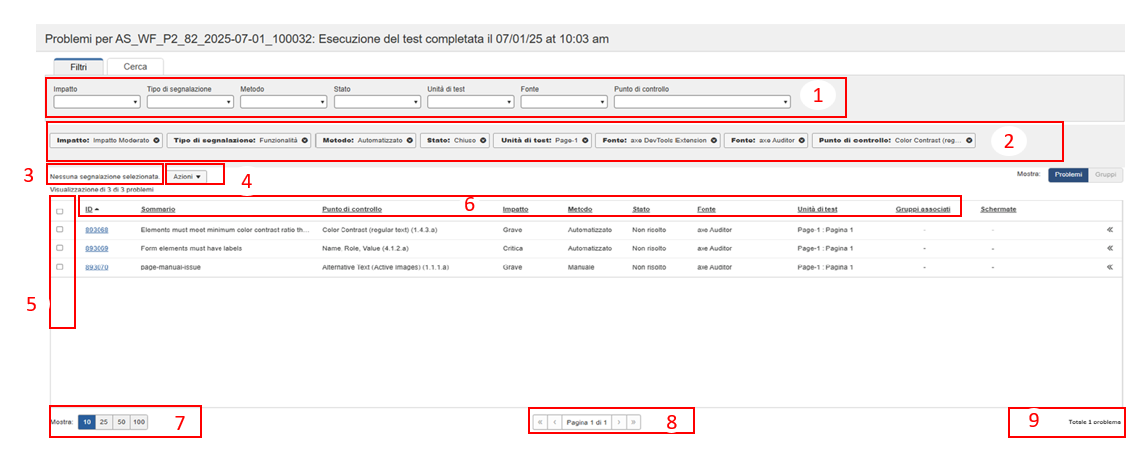
Task: Remove the Impatto Moderato filter chip
Action: pos(157,141)
